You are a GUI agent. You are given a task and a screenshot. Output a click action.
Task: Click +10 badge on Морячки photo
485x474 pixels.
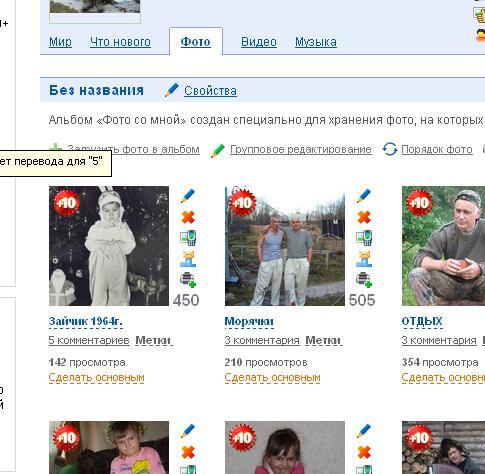(x=242, y=203)
